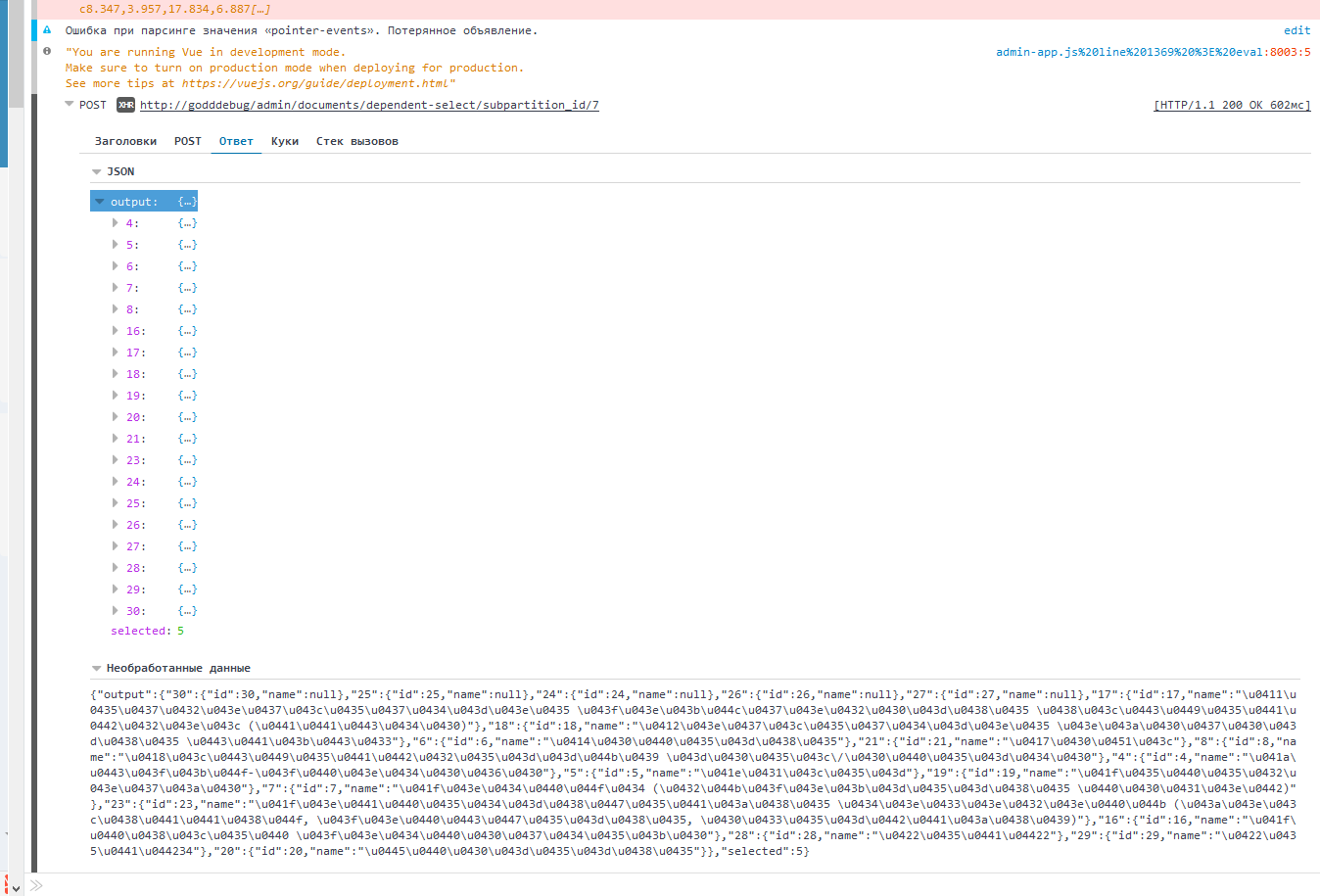Collapse the POST request entry
This screenshot has height=896, width=1320.
(x=70, y=104)
